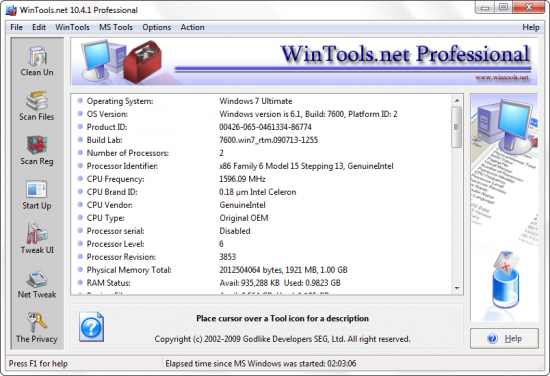The image size is (550, 376).
Task: Click the question mark document icon
Action: click(91, 327)
